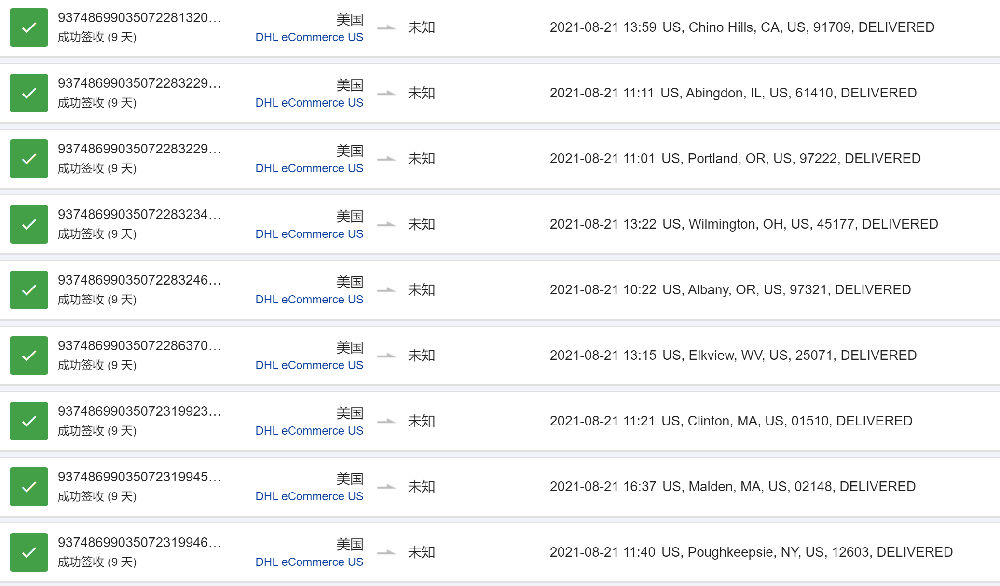This screenshot has height=586, width=1000.
Task: Click route arrow icon in Malden, MA row
Action: (386, 487)
